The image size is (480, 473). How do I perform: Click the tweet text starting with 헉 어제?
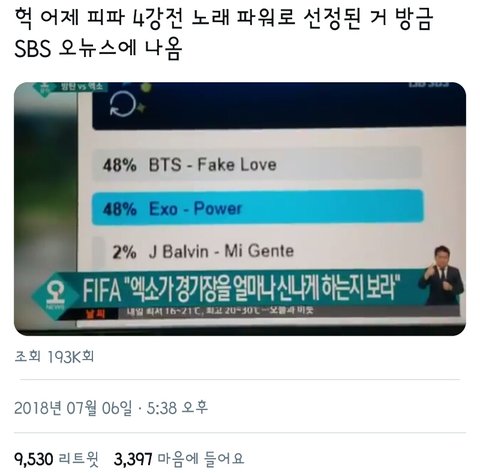pos(224,33)
